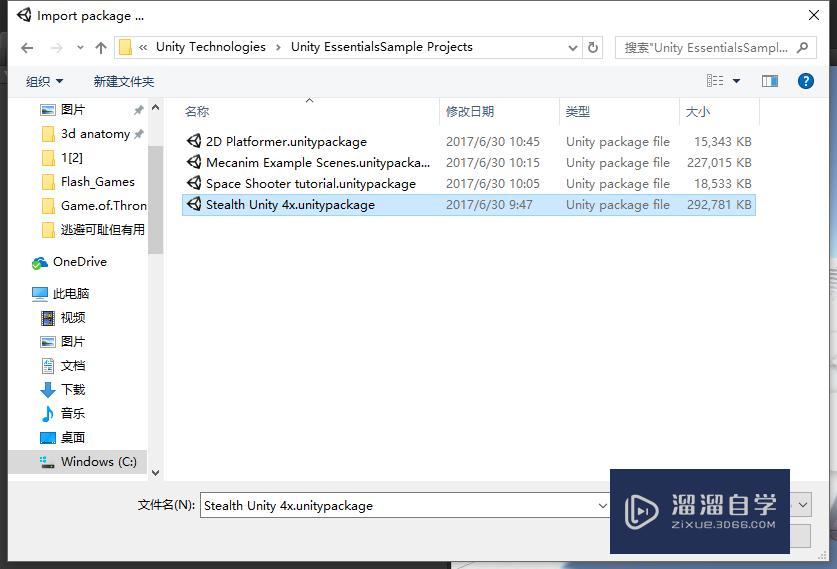
Task: Select Space Shooter tutorial.unitypackage file
Action: pyautogui.click(x=469, y=184)
